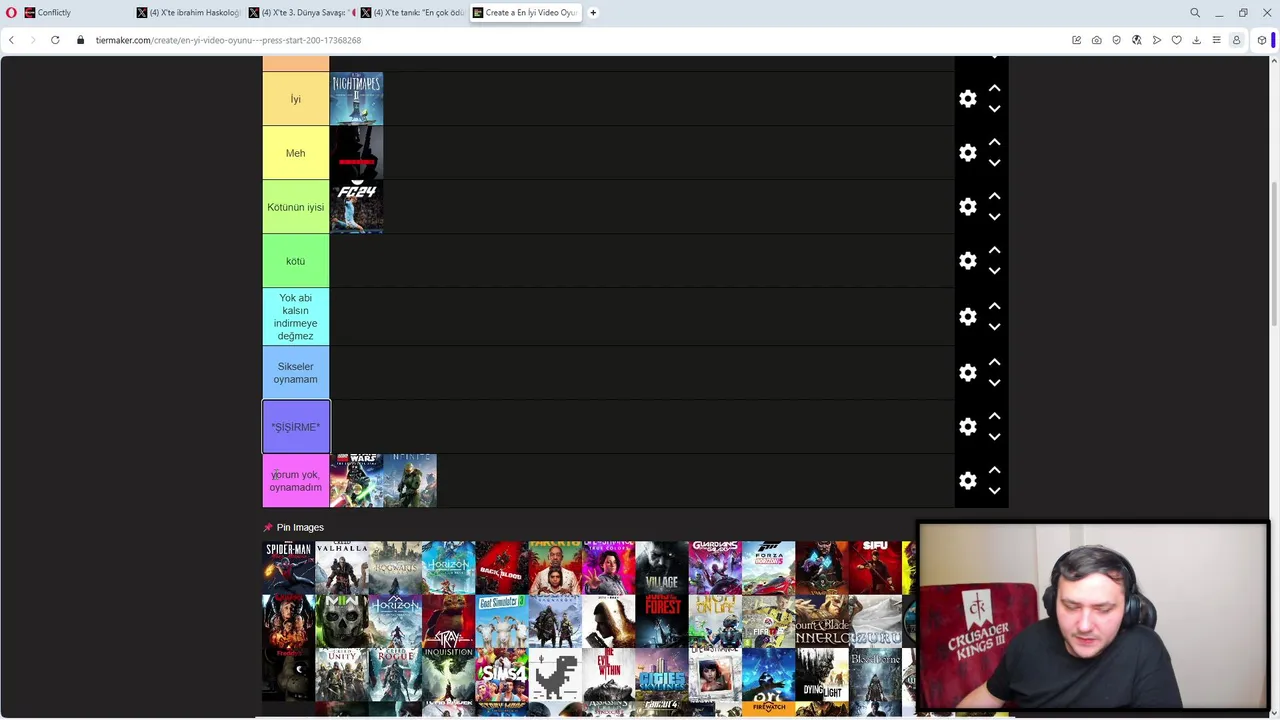Pick Chrome dinosaur game cover
The width and height of the screenshot is (1280, 720).
click(x=555, y=676)
